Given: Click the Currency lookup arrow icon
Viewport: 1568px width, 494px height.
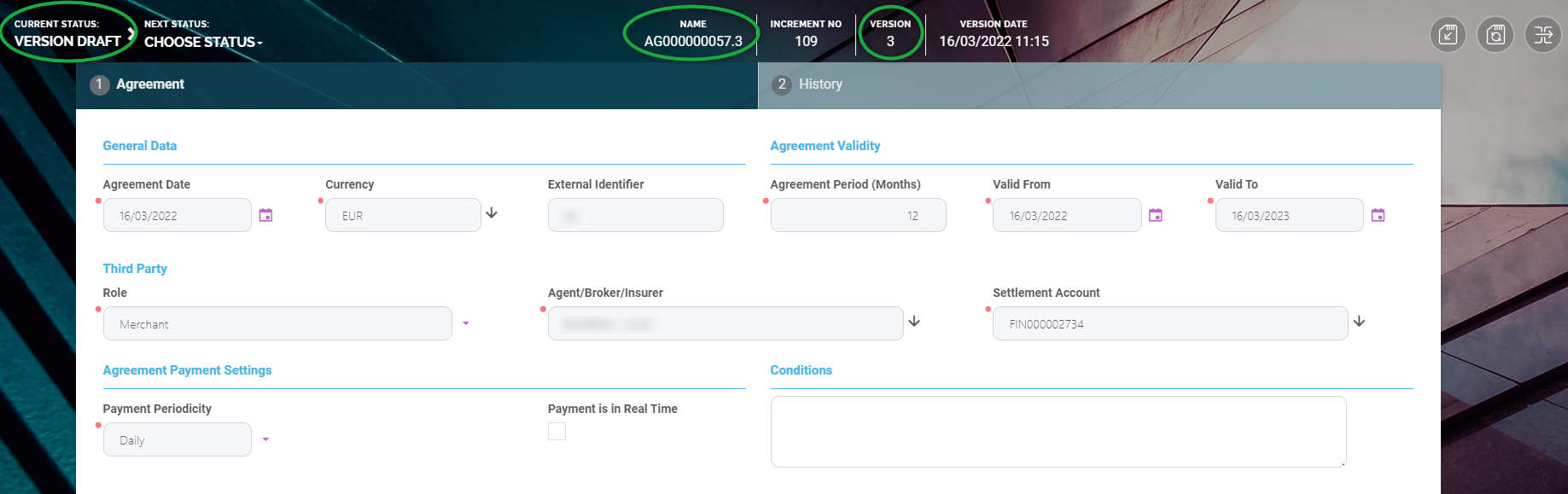Looking at the screenshot, I should (x=492, y=213).
